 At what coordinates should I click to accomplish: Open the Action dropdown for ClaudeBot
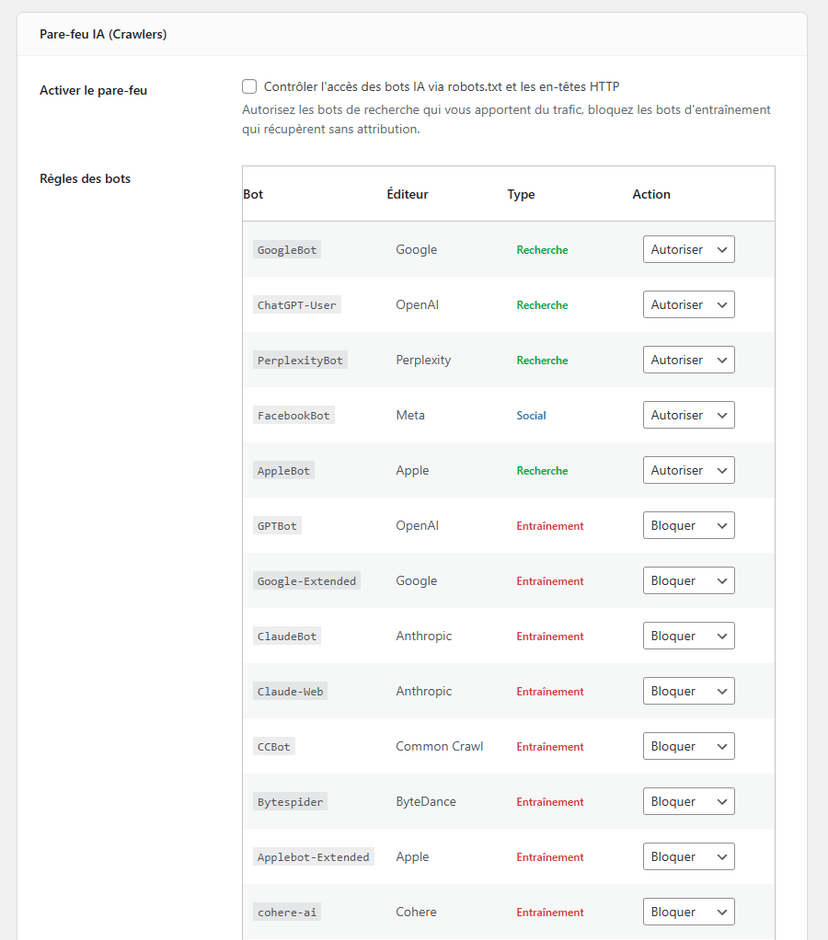pos(688,635)
